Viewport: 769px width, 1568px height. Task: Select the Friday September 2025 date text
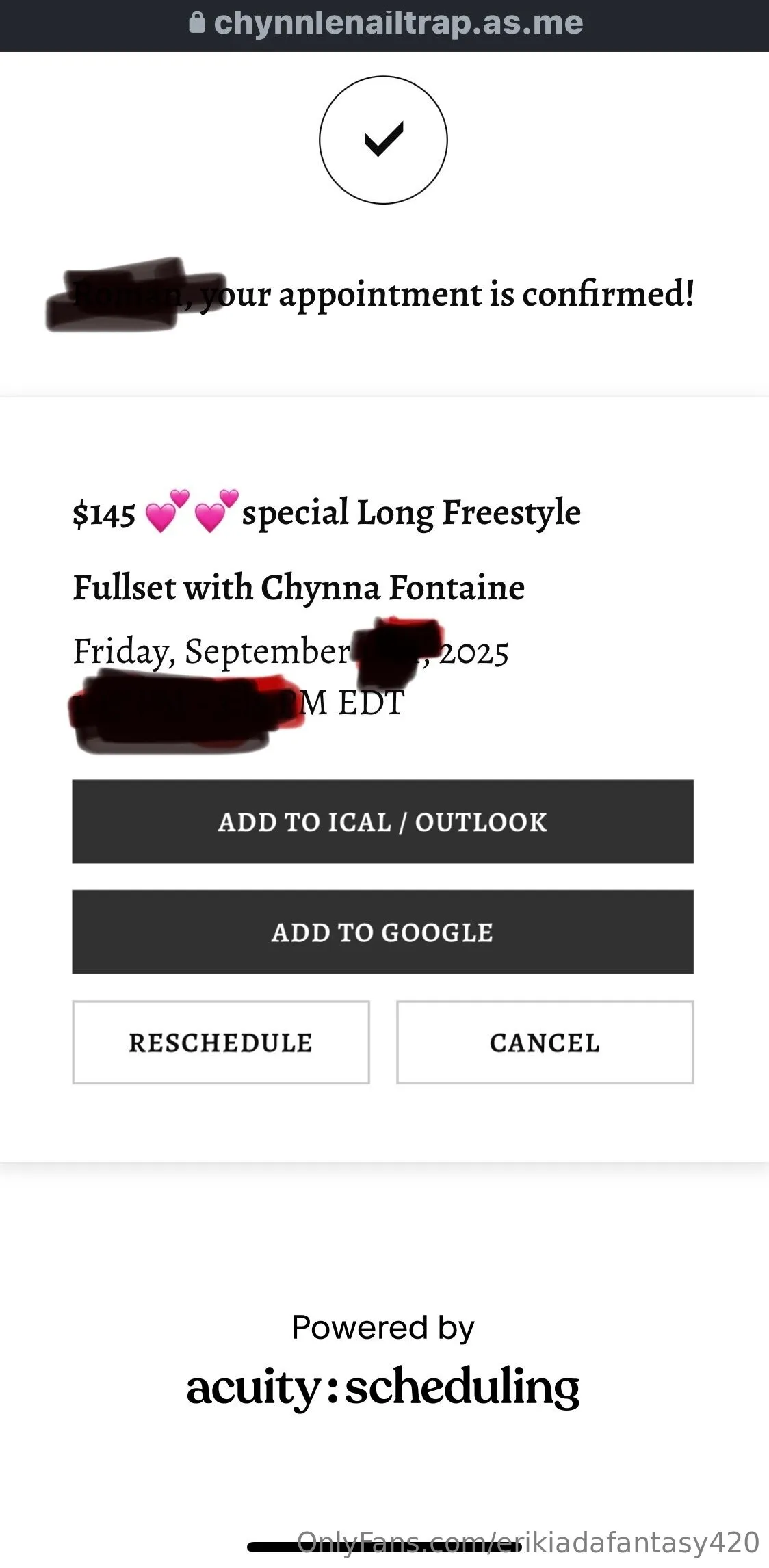[x=287, y=652]
